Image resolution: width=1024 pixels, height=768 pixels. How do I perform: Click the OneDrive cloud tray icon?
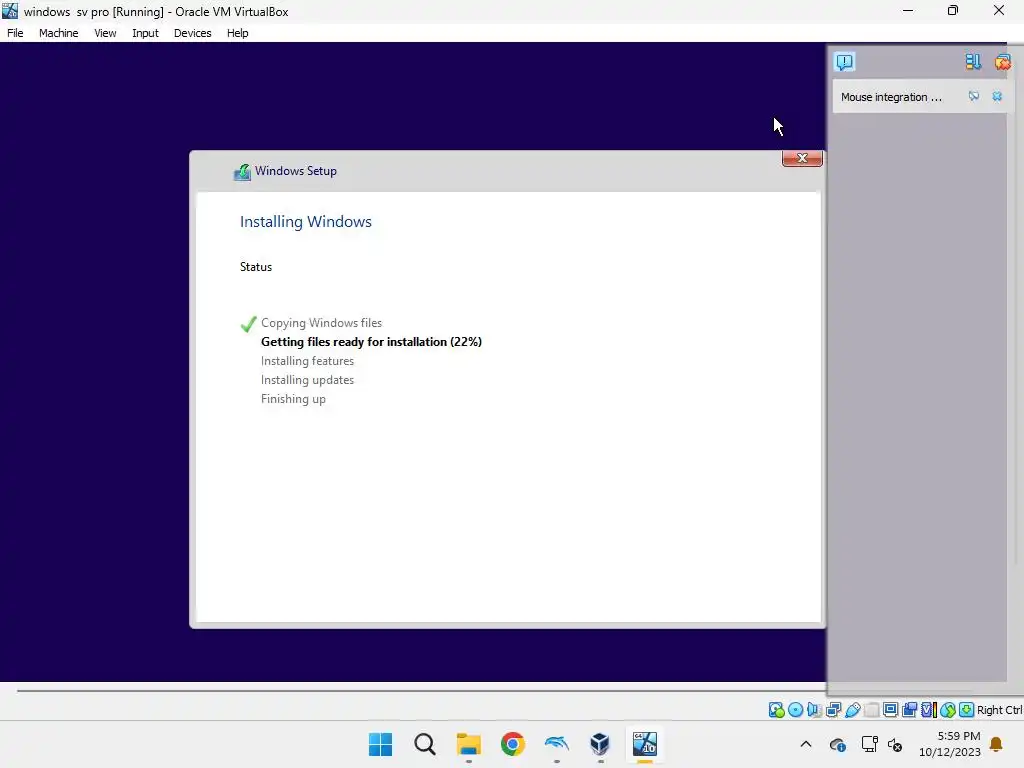(837, 744)
